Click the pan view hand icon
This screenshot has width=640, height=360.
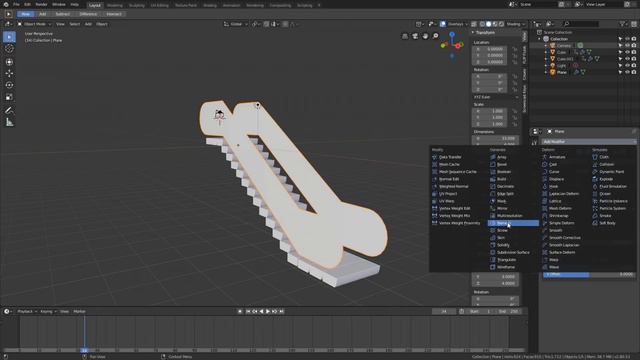(x=425, y=36)
